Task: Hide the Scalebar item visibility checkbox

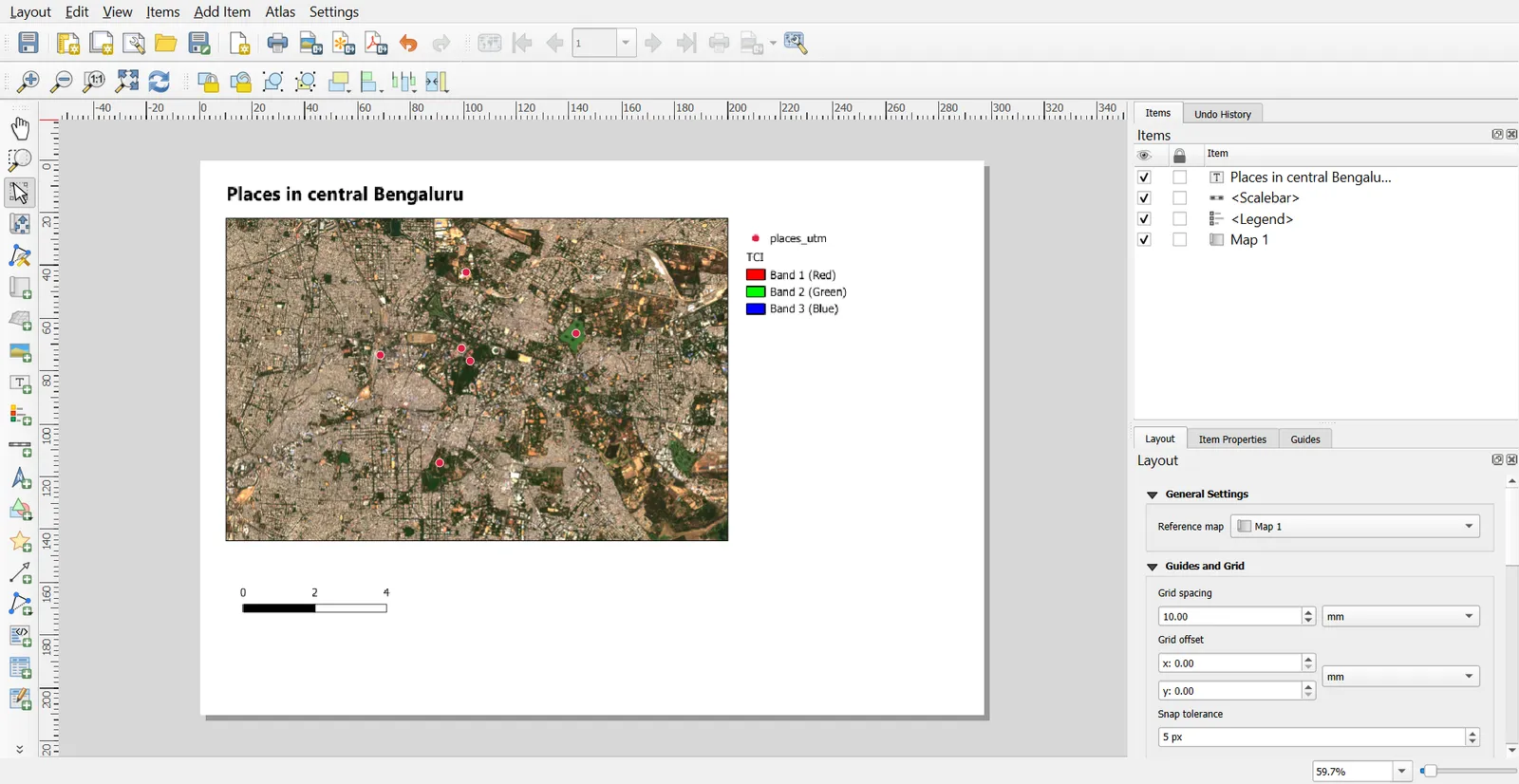Action: pyautogui.click(x=1144, y=198)
